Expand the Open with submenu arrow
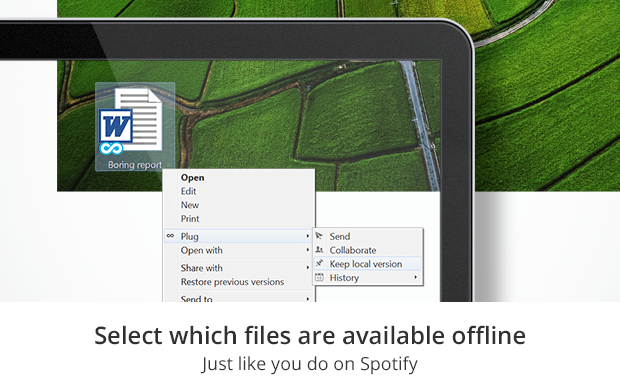This screenshot has height=389, width=620. [x=307, y=250]
